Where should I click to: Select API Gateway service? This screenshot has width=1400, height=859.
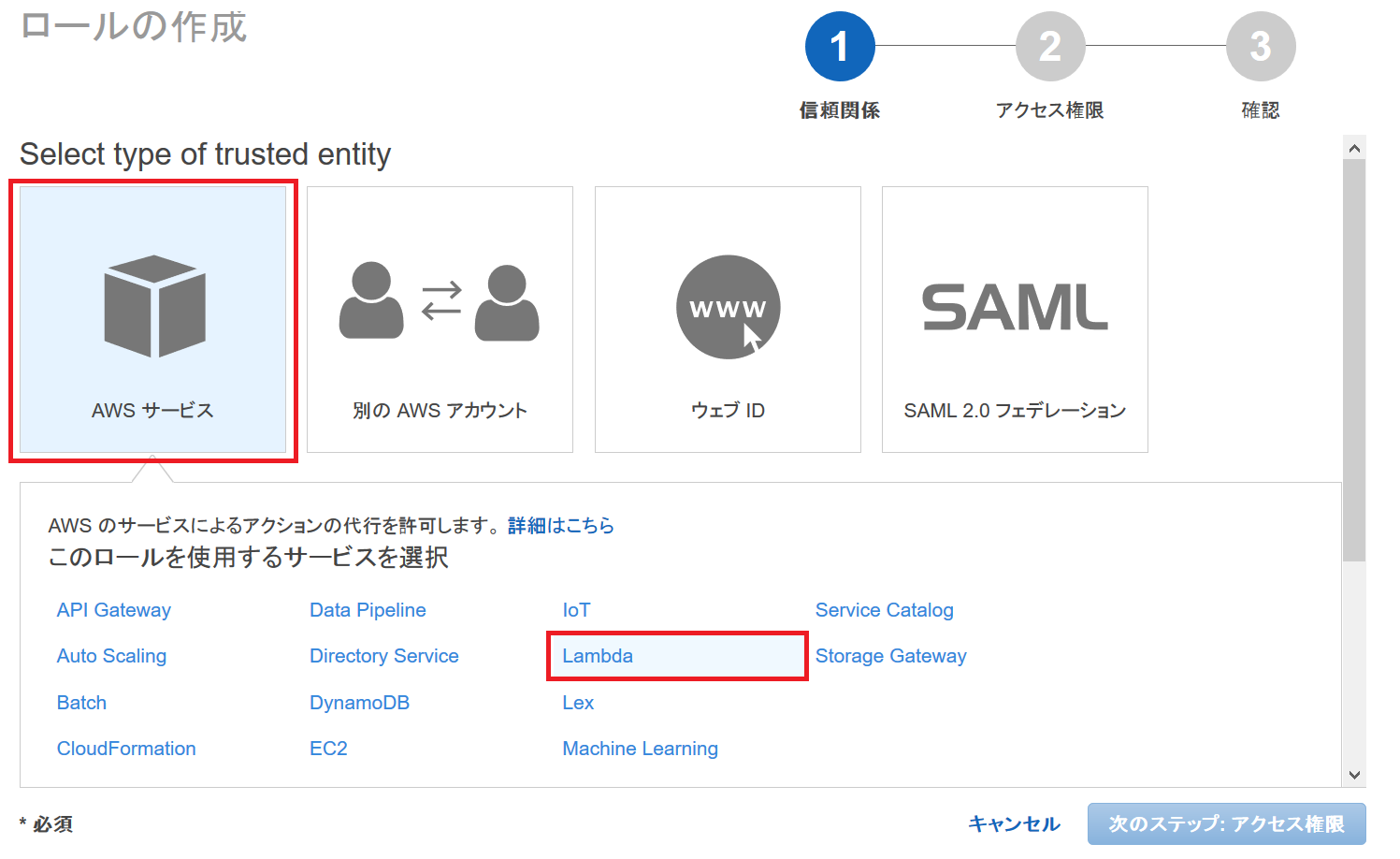(x=114, y=610)
